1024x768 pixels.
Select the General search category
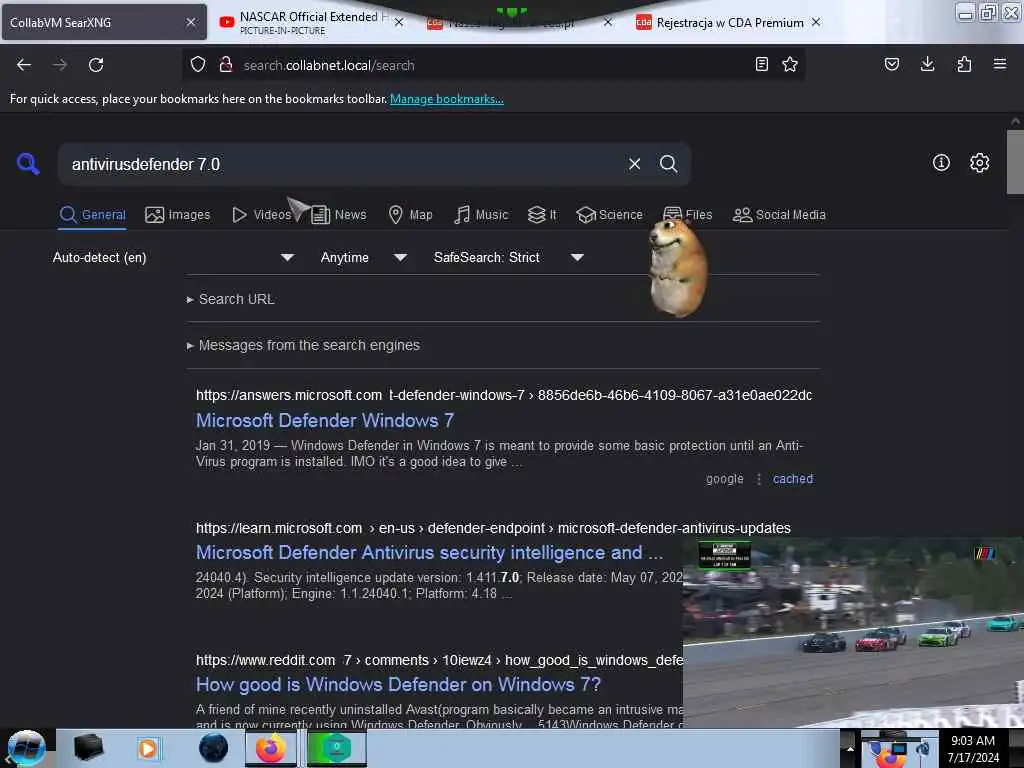click(x=92, y=214)
